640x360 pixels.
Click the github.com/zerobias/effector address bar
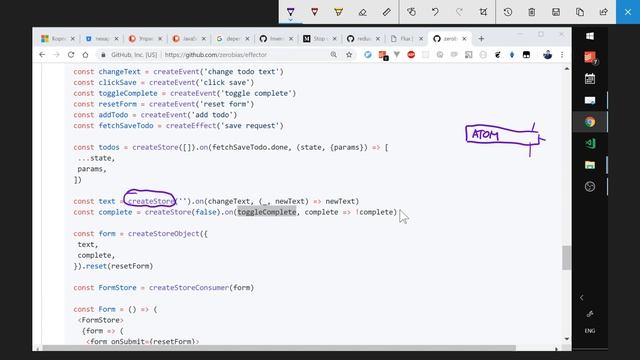216,55
